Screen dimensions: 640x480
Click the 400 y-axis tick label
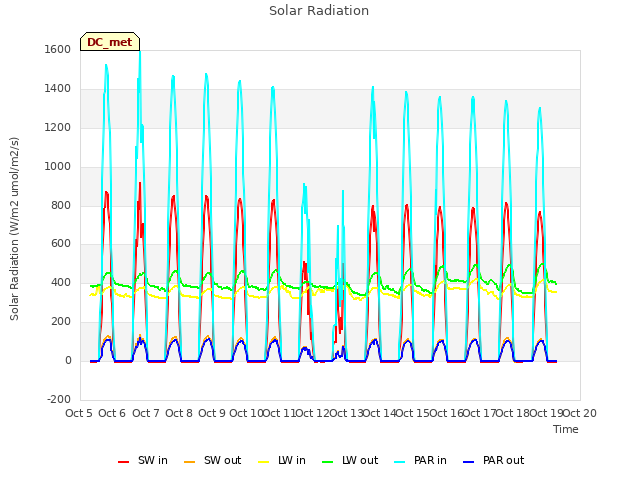pyautogui.click(x=61, y=282)
